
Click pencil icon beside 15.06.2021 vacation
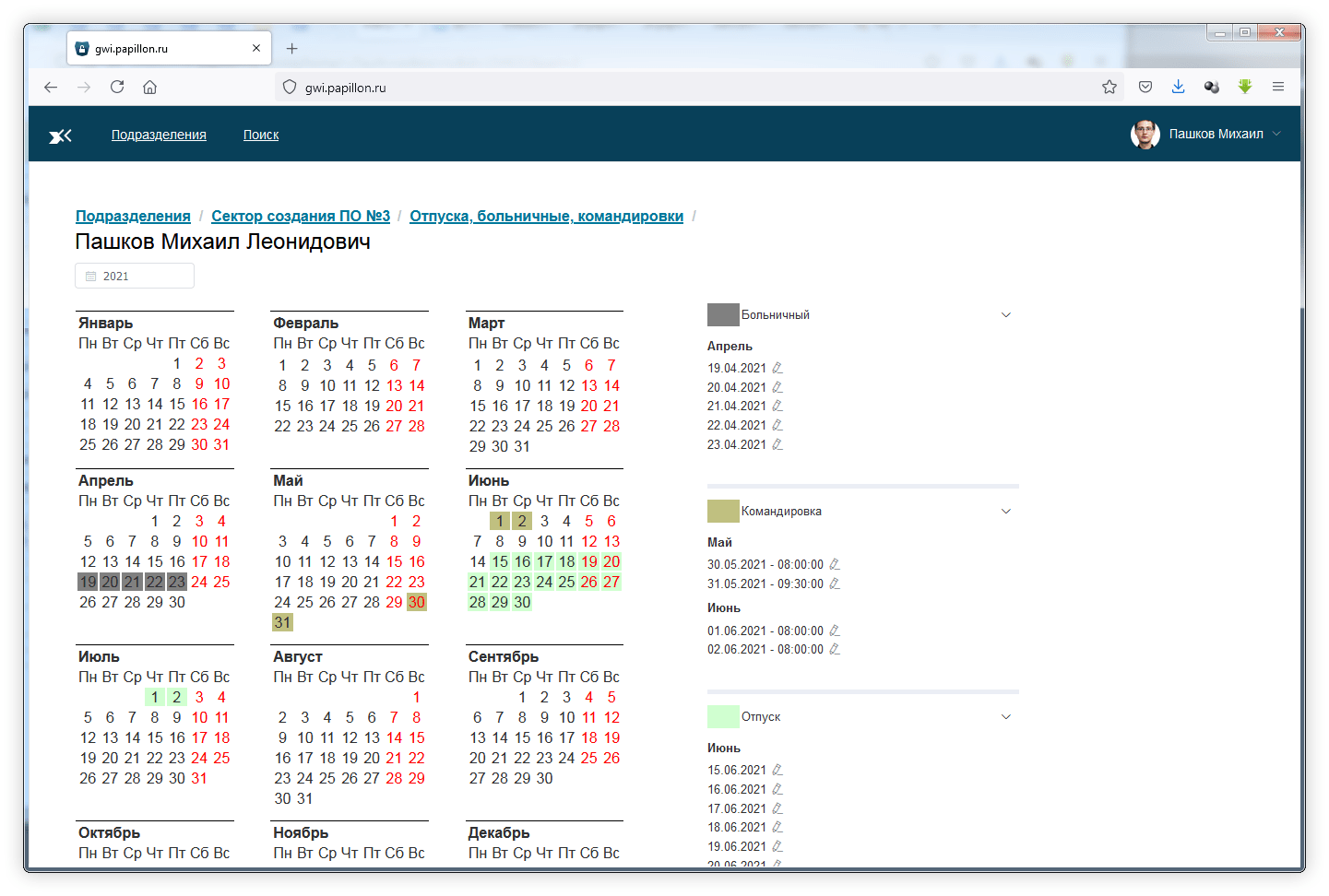click(x=777, y=770)
